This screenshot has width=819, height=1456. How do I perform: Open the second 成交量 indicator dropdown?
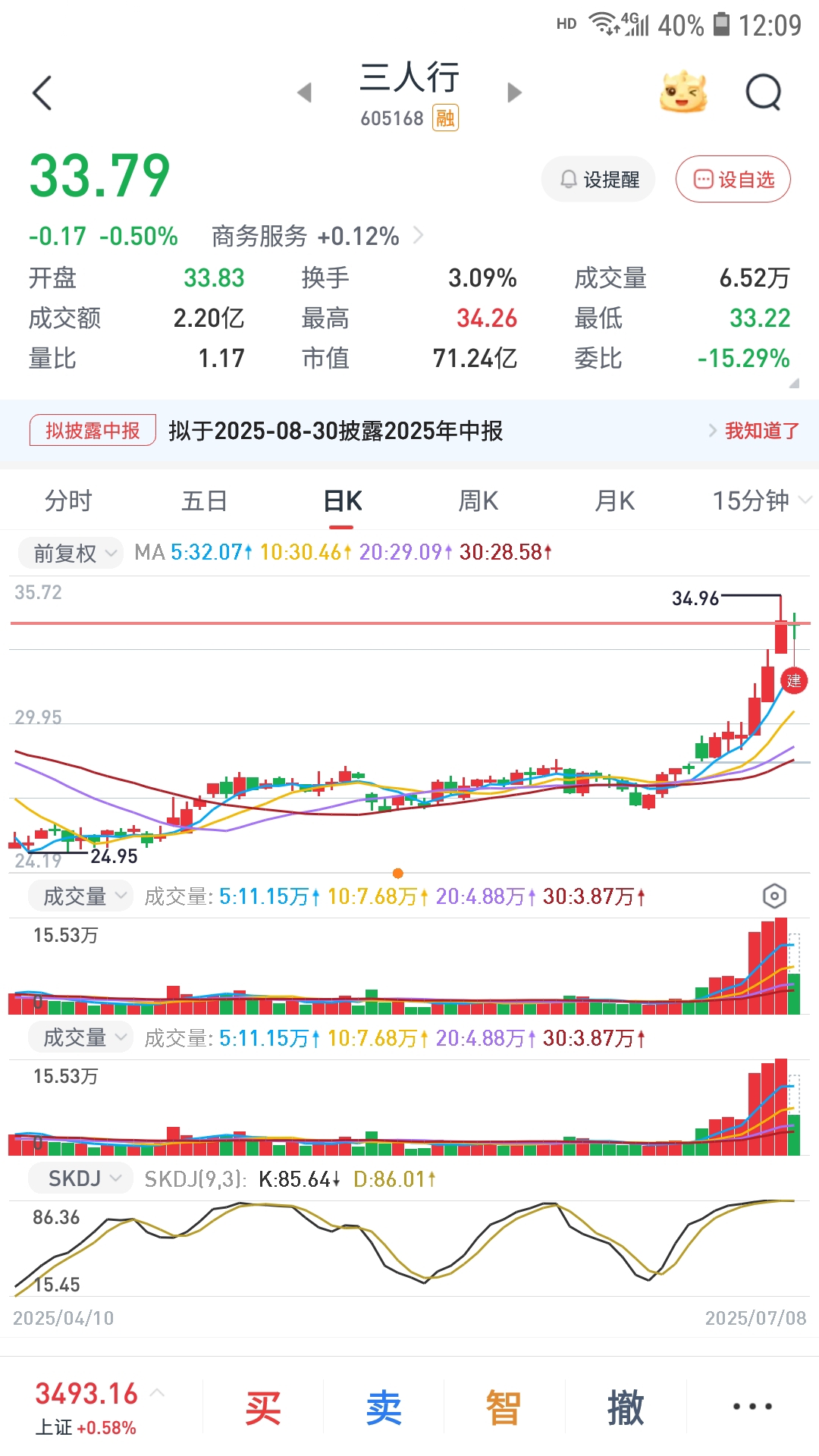(80, 1037)
